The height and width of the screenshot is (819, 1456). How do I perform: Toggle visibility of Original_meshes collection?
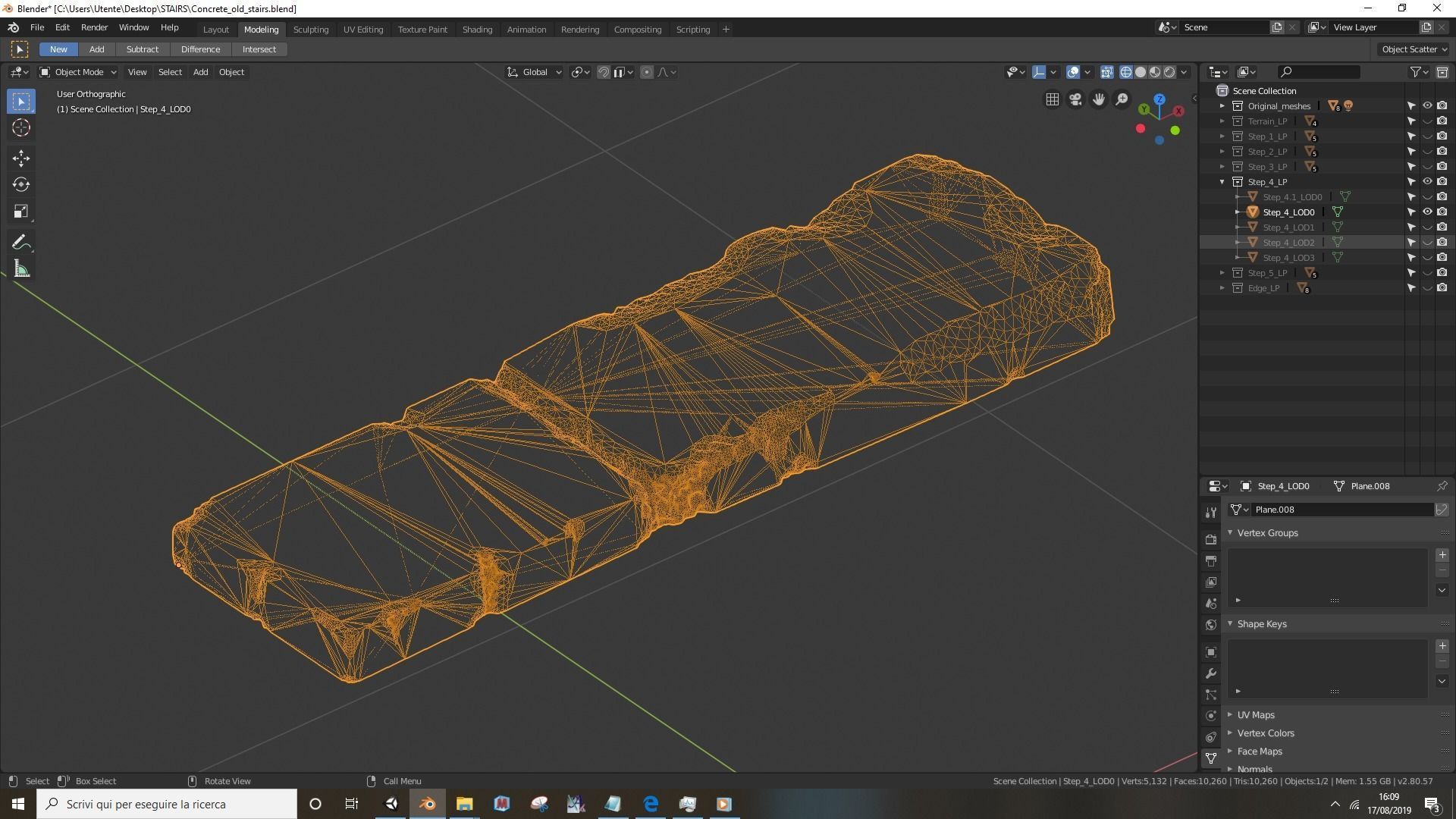(1426, 106)
